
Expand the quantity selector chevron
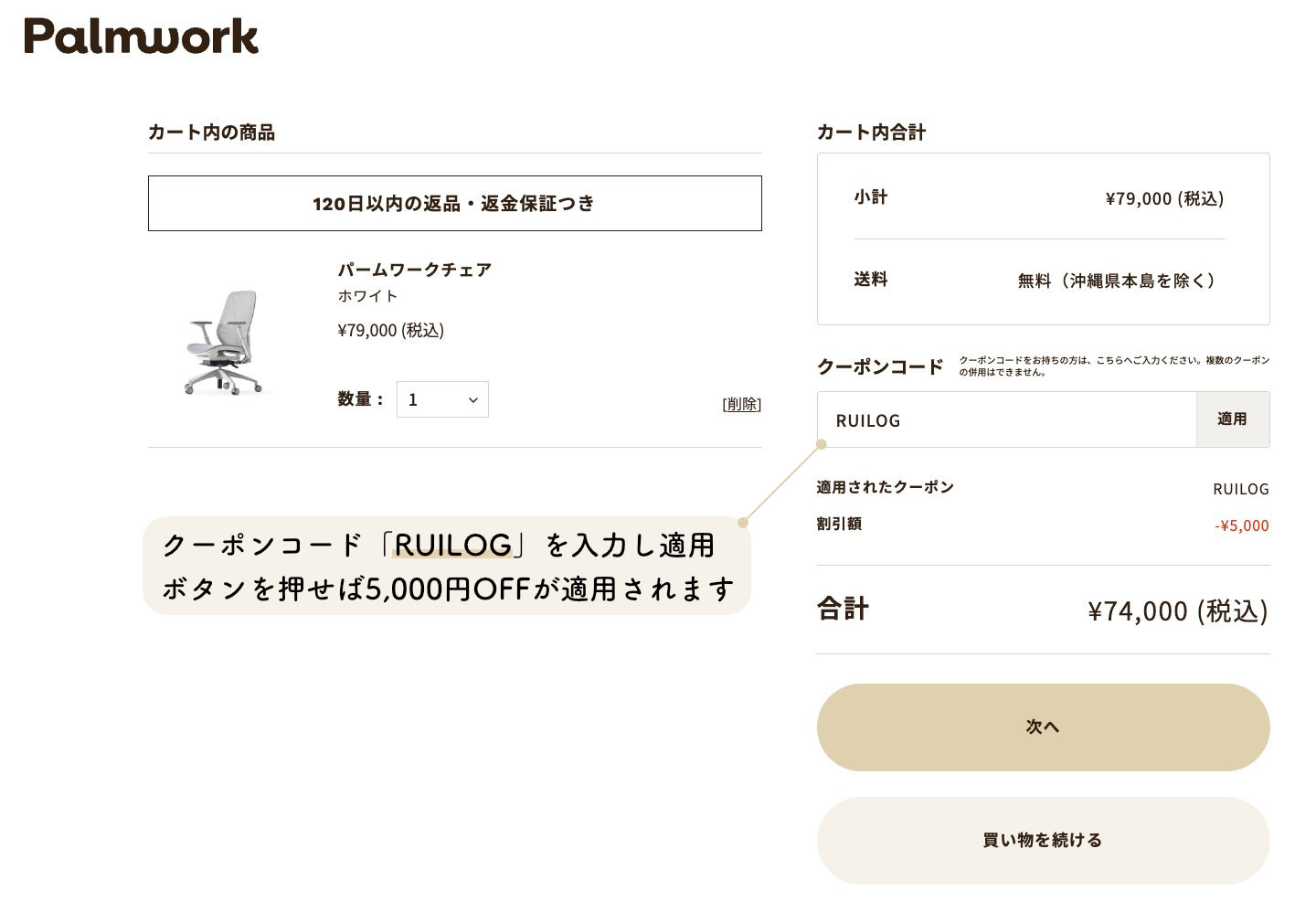click(x=472, y=399)
